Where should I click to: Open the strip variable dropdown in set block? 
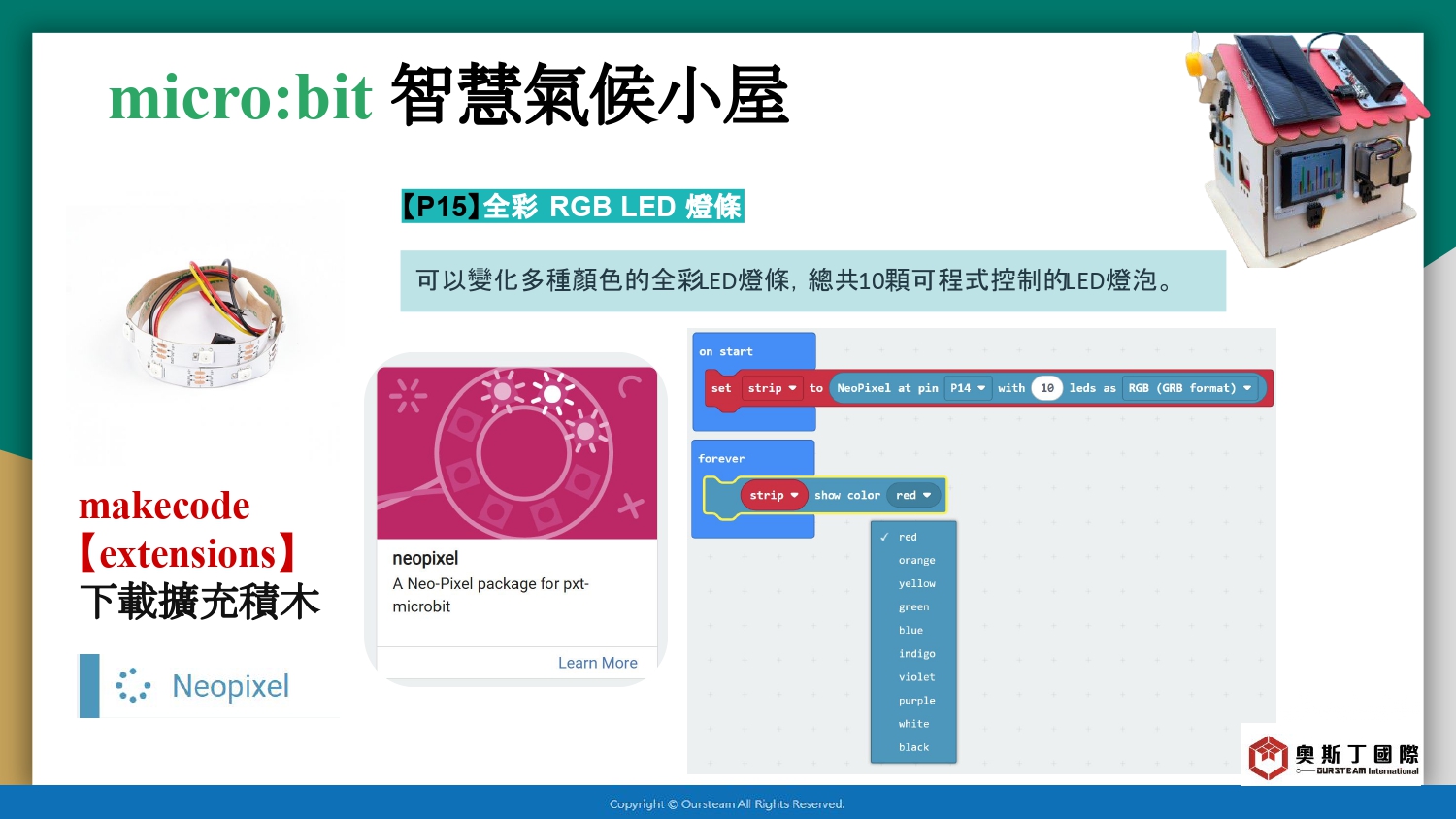[x=772, y=388]
